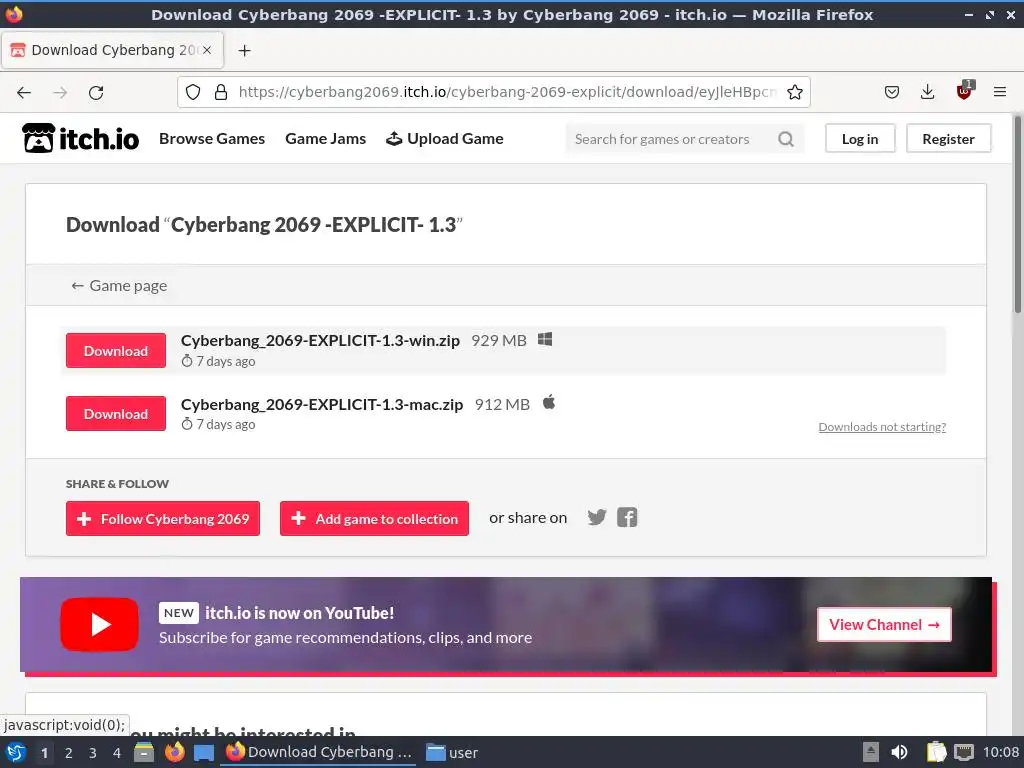Click Downloads not starting? link
This screenshot has height=768, width=1024.
pyautogui.click(x=882, y=426)
